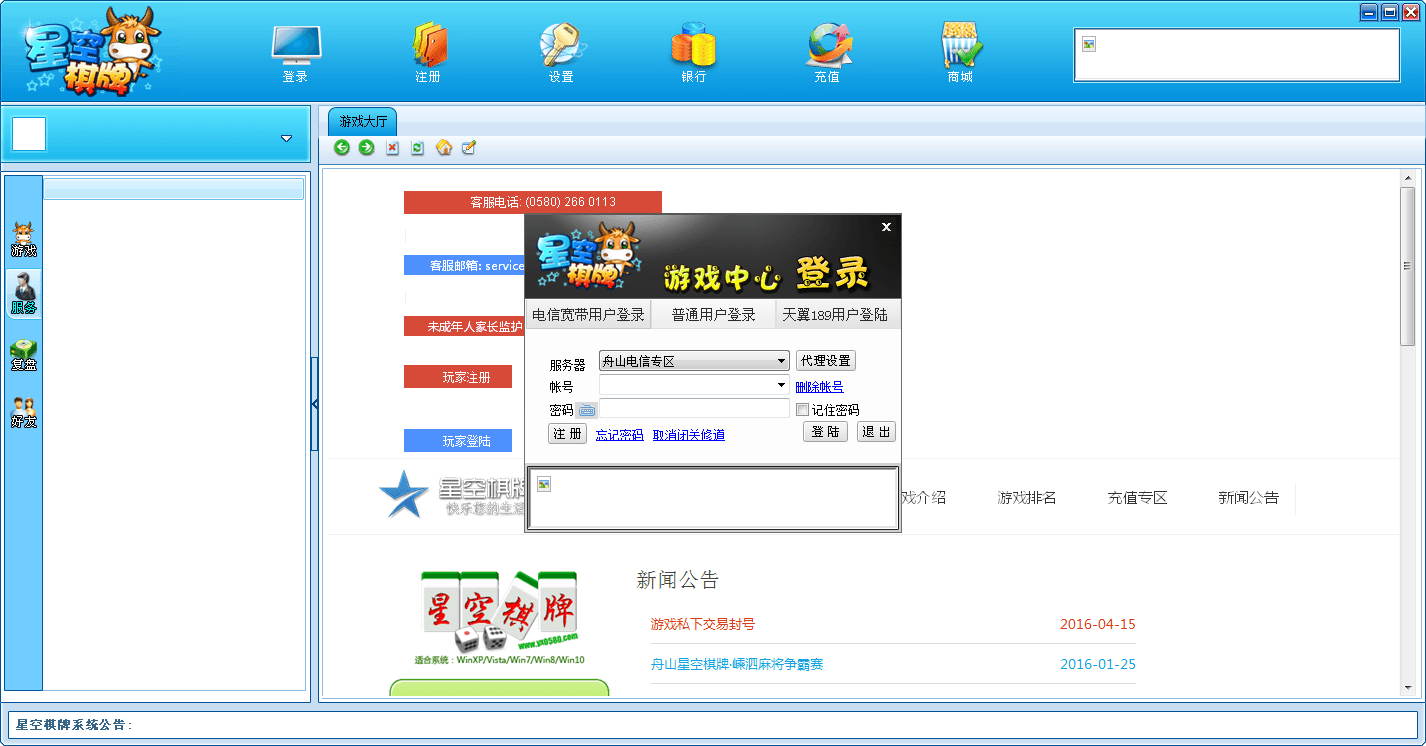
Task: Open 游戏排名 page menu
Action: point(1027,498)
